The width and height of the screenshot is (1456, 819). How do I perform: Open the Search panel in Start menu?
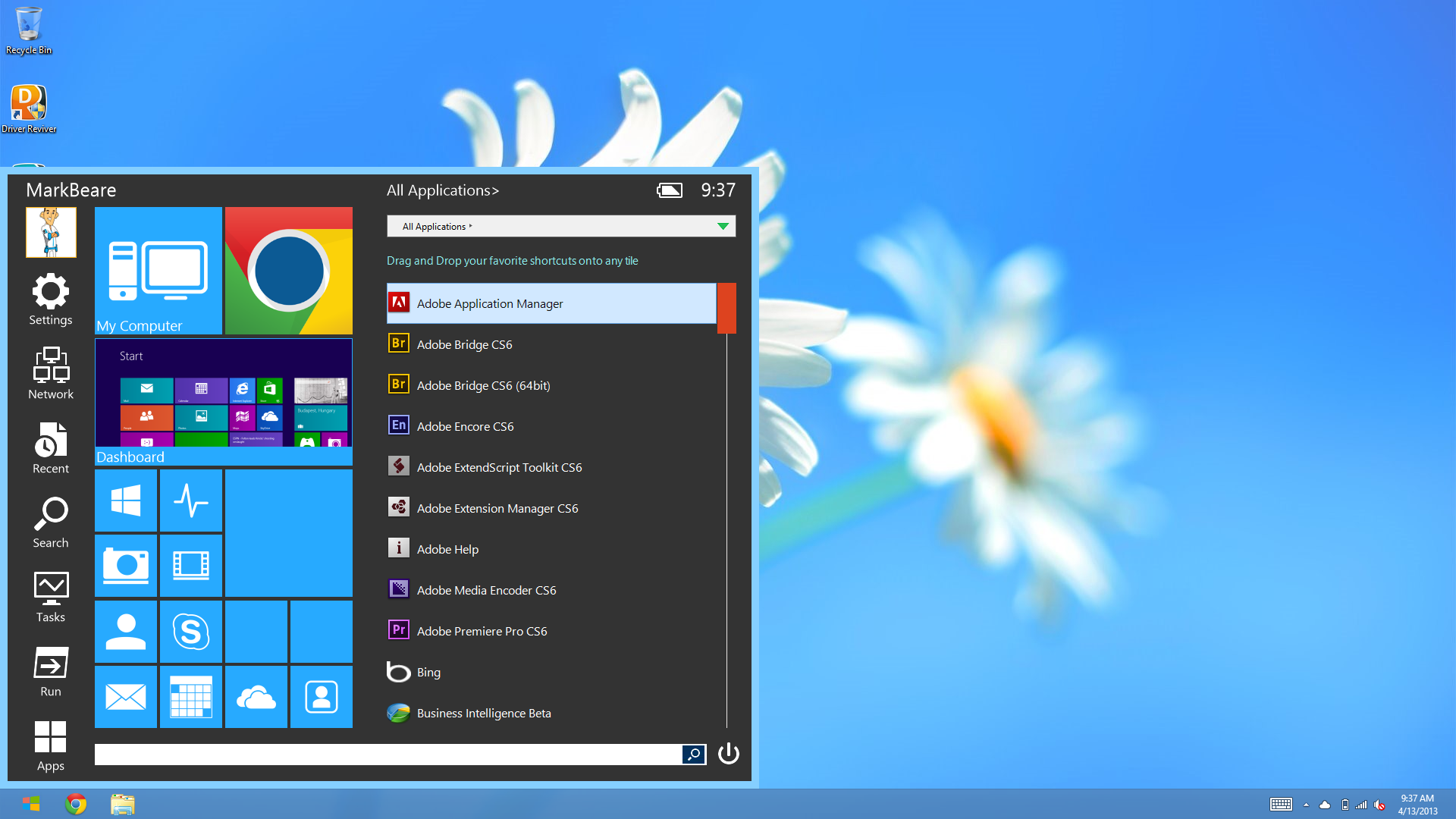pos(52,520)
